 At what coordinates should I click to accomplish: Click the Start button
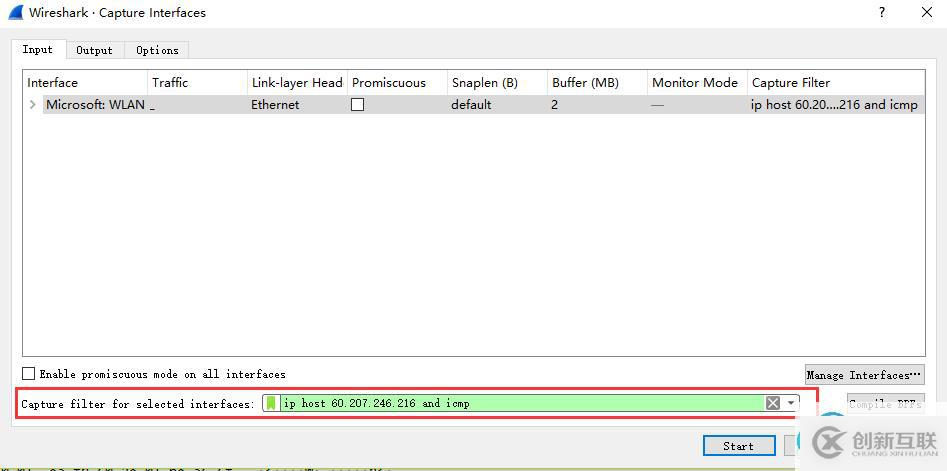tap(739, 446)
